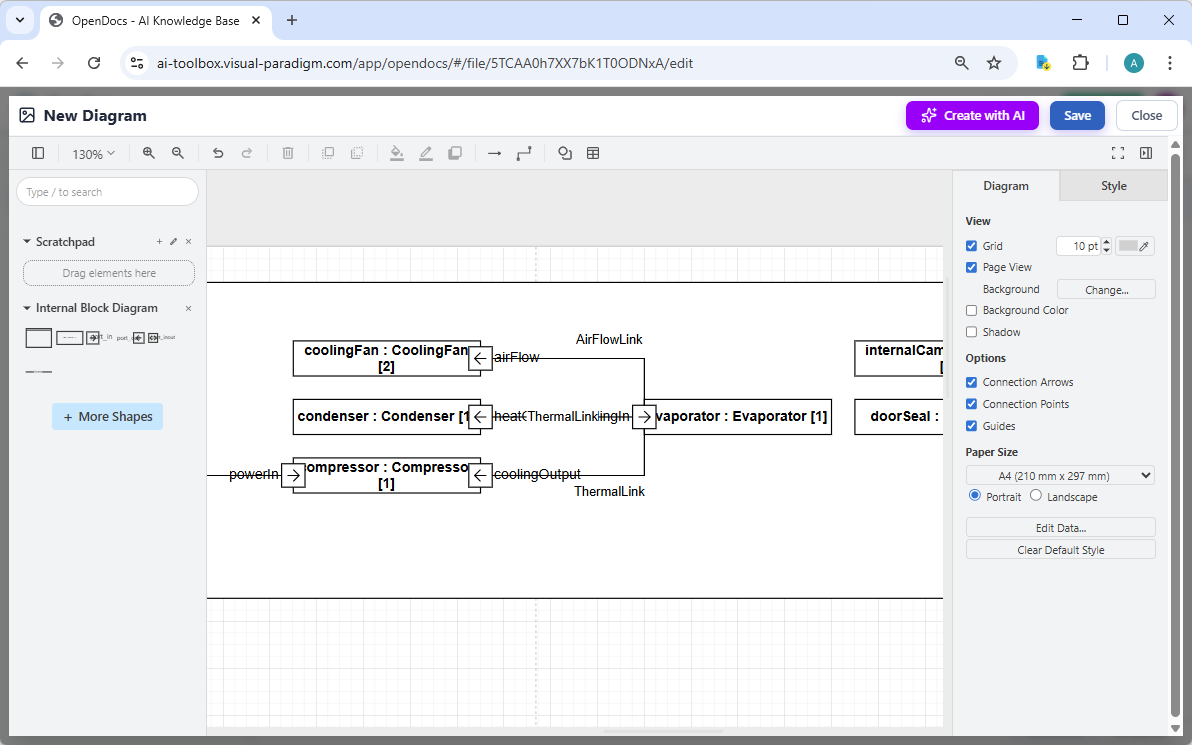Screen dimensions: 1192x745
Task: Switch to the Style tab
Action: pyautogui.click(x=1112, y=185)
